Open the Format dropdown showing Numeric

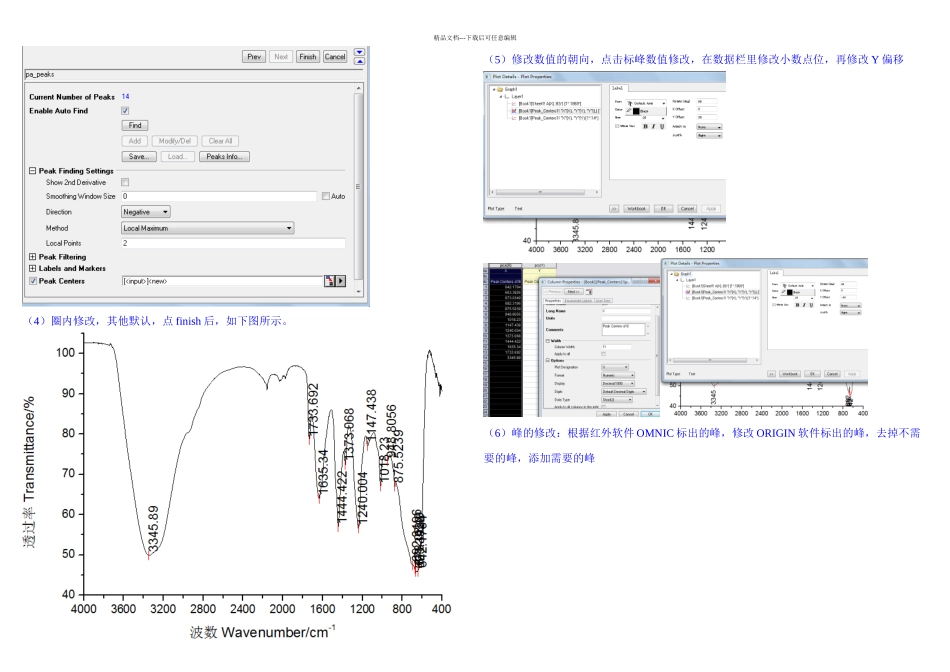pyautogui.click(x=618, y=375)
